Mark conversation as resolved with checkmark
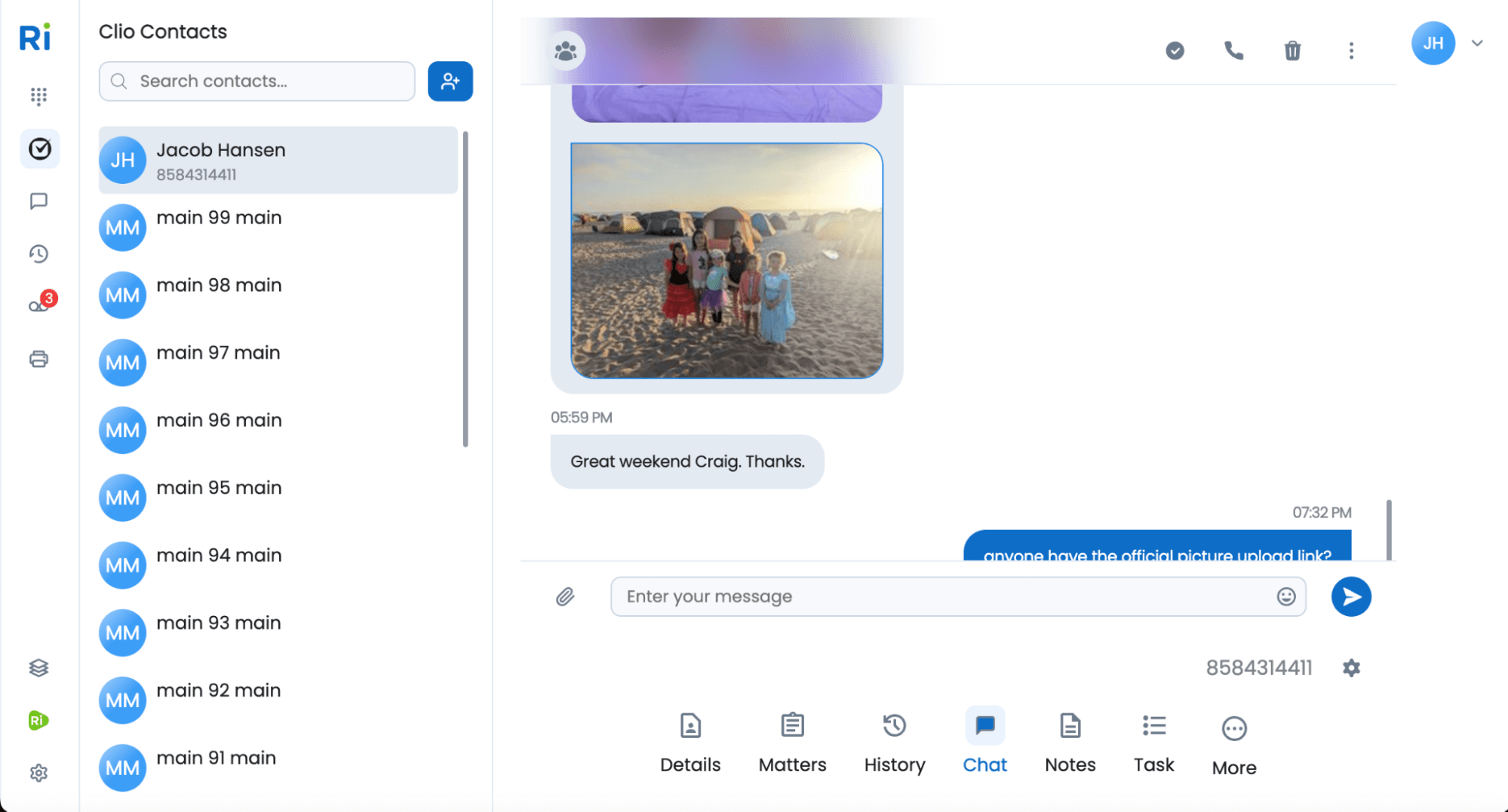 [1175, 51]
